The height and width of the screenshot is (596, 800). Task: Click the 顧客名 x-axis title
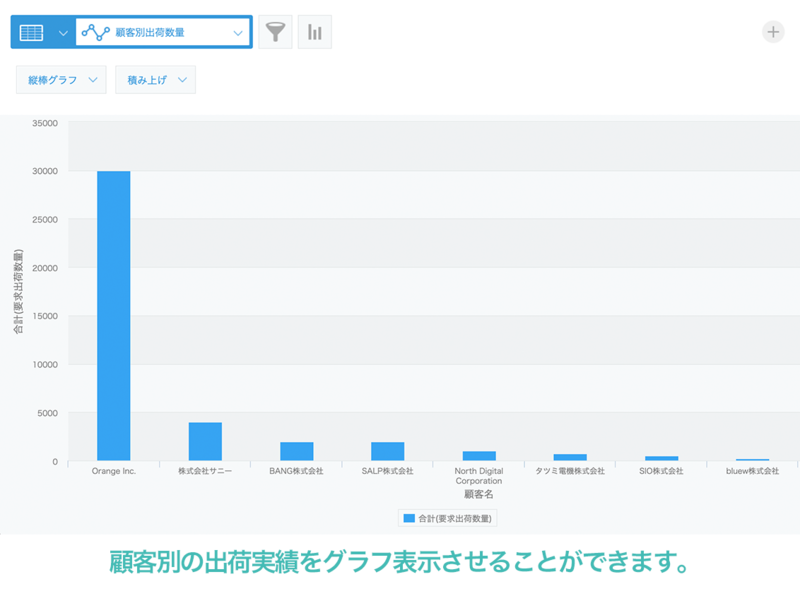(479, 494)
